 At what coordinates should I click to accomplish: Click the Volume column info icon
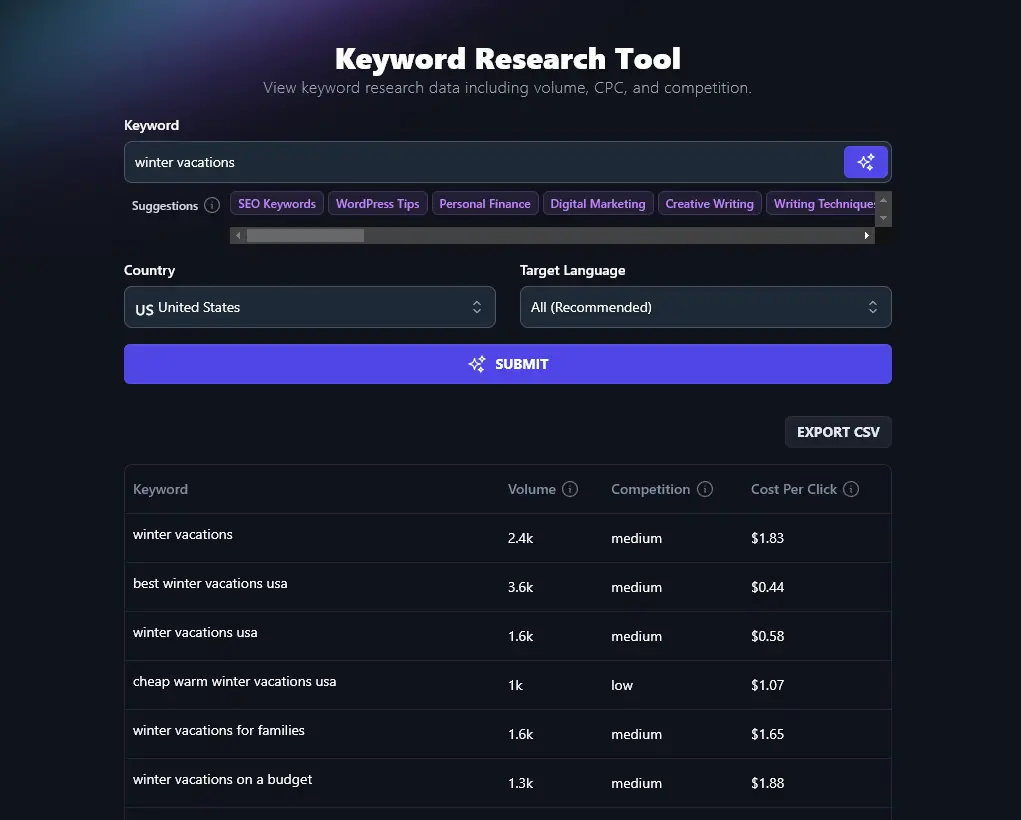point(571,489)
